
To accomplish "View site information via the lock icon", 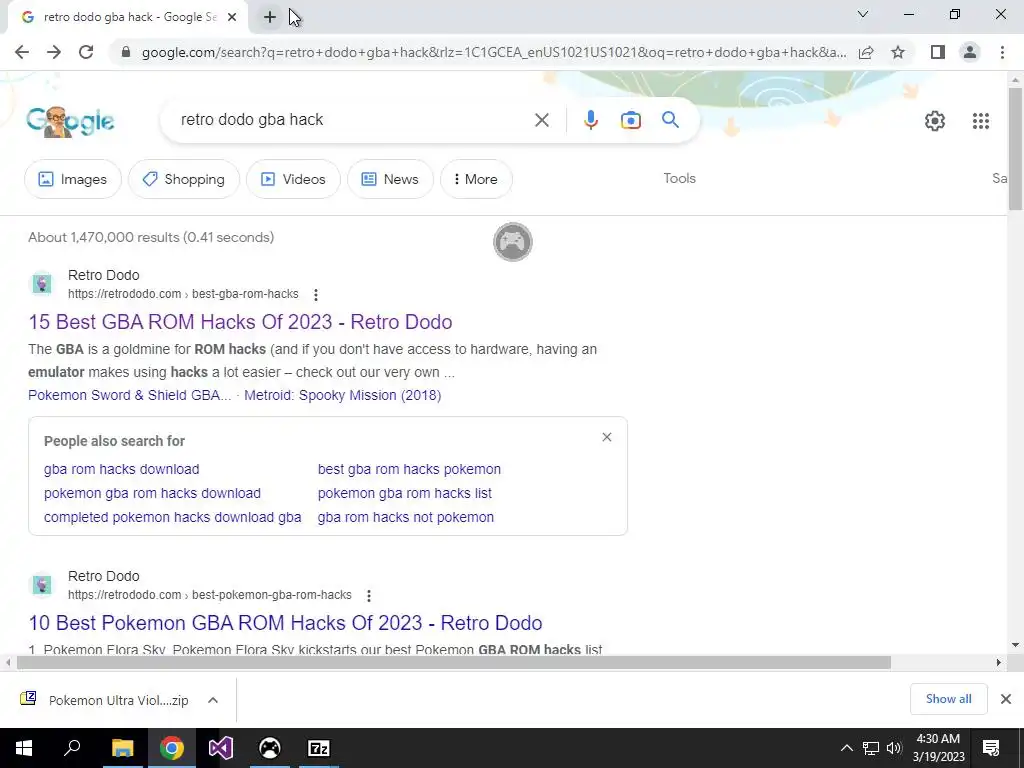I will (x=126, y=52).
